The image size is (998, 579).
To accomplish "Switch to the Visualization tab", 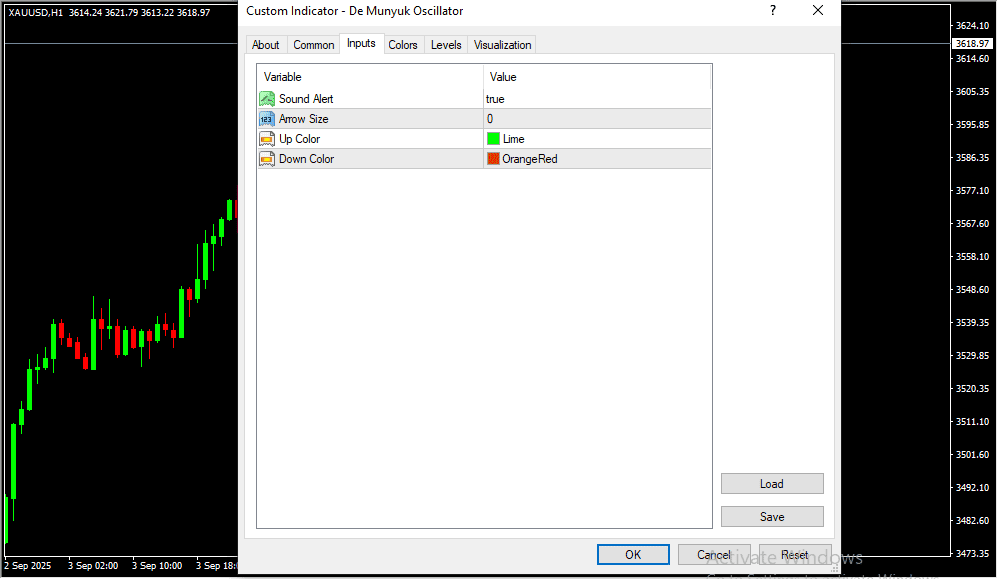I will [503, 45].
